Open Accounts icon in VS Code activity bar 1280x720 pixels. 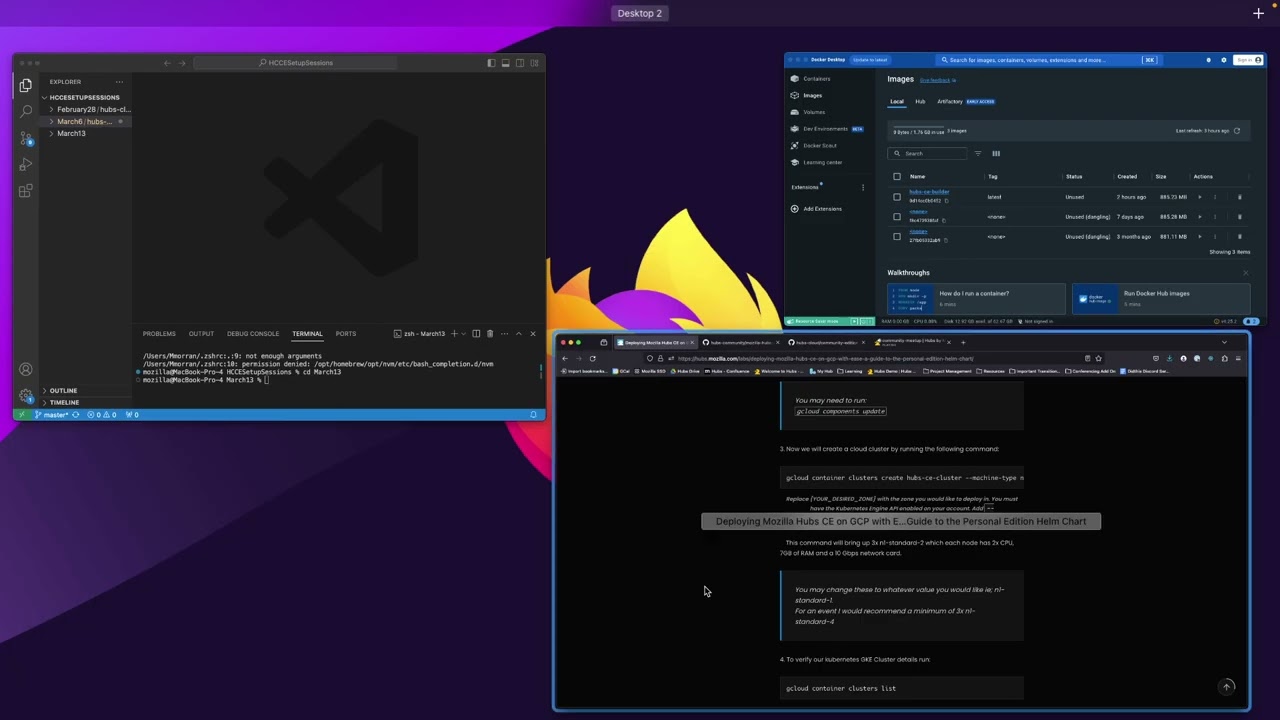point(26,370)
